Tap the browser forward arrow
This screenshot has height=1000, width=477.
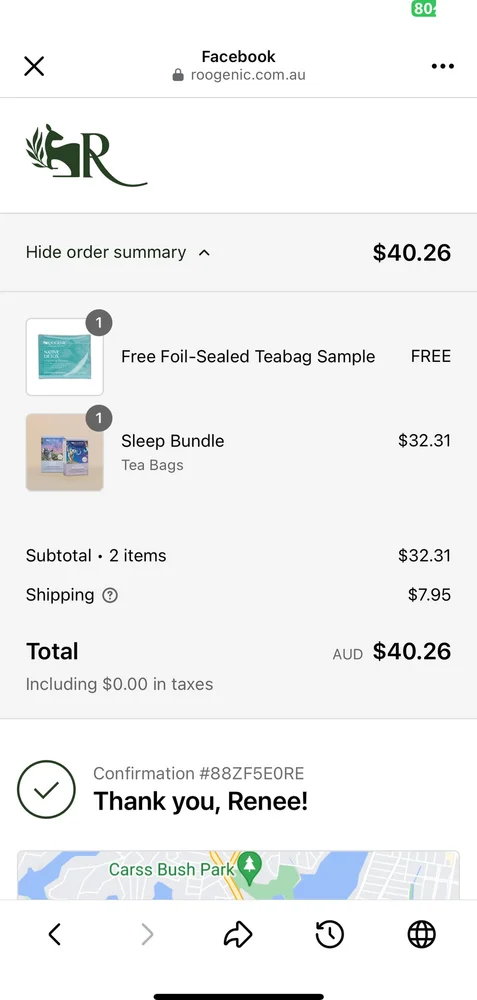pyautogui.click(x=147, y=934)
